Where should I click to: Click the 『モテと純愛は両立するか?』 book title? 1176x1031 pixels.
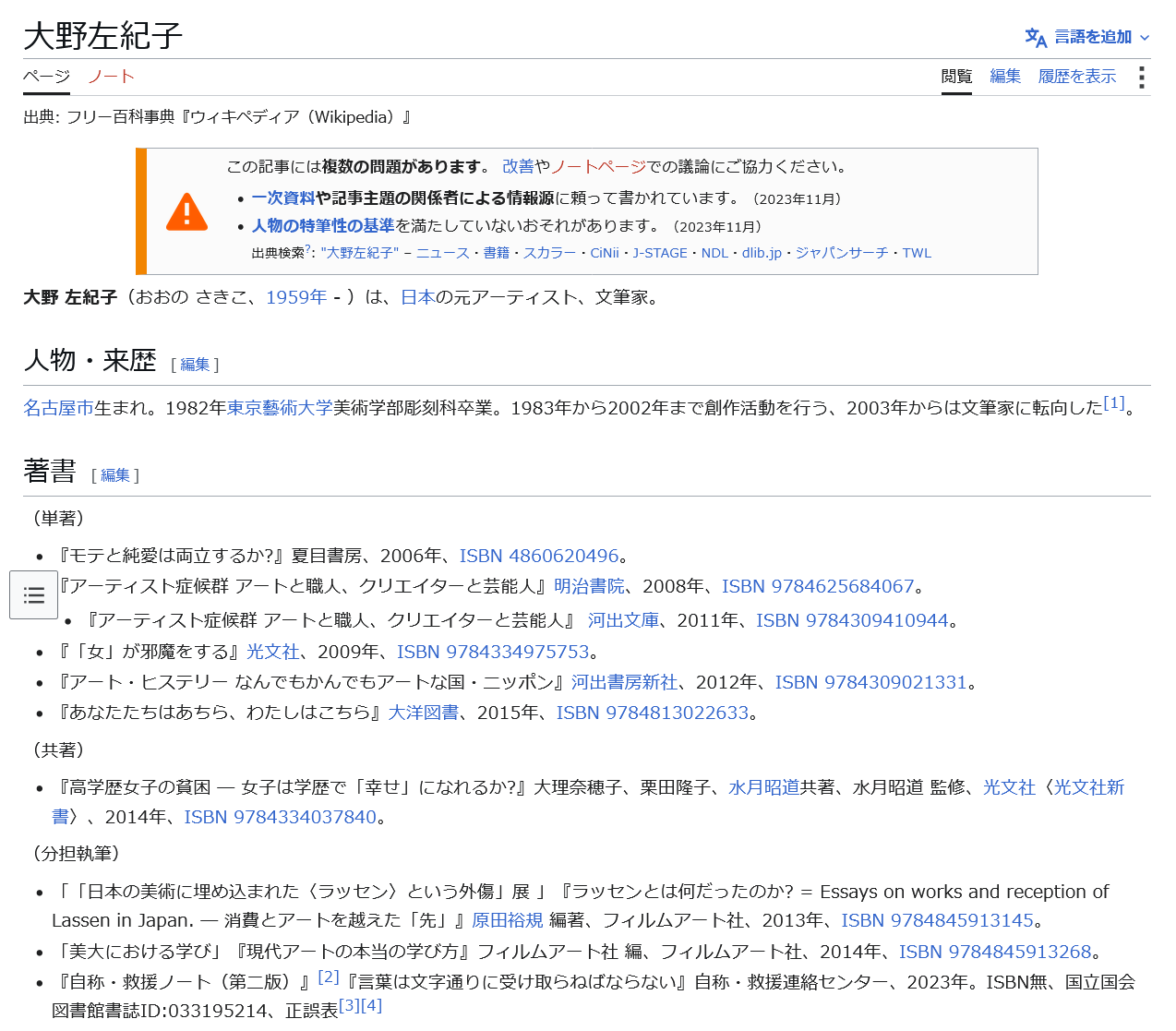171,556
